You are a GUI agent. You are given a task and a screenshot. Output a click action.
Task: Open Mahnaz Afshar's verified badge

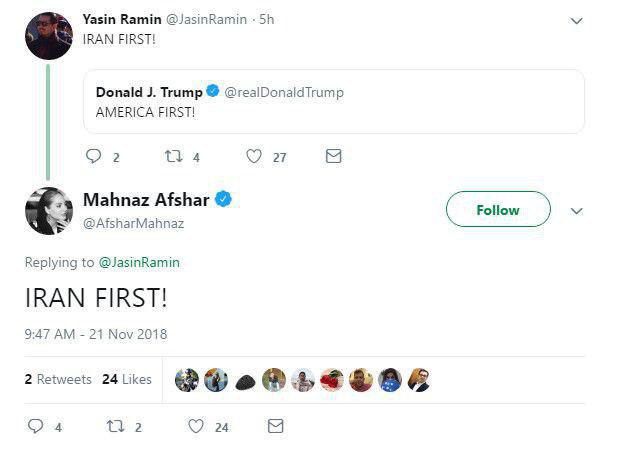[224, 200]
